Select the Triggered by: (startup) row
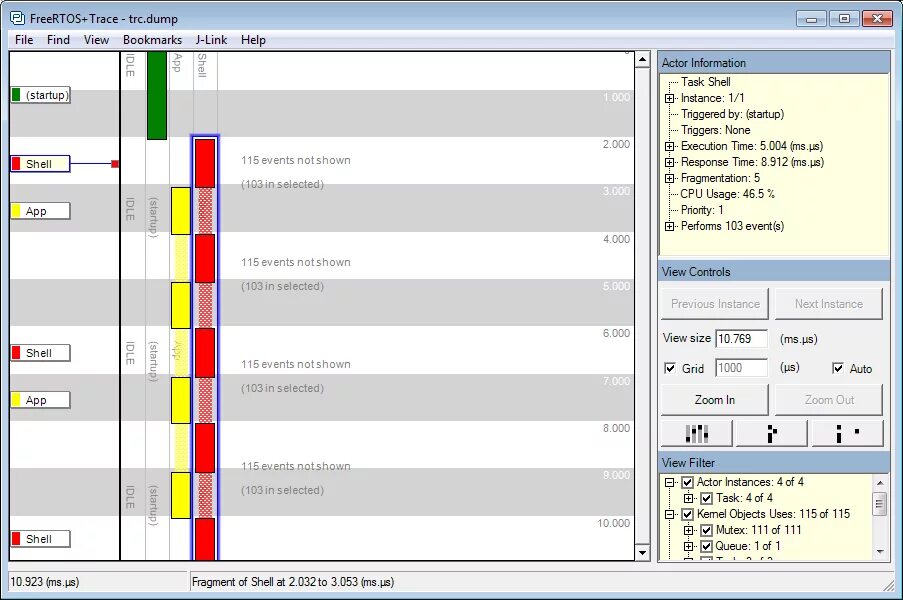 pyautogui.click(x=732, y=114)
